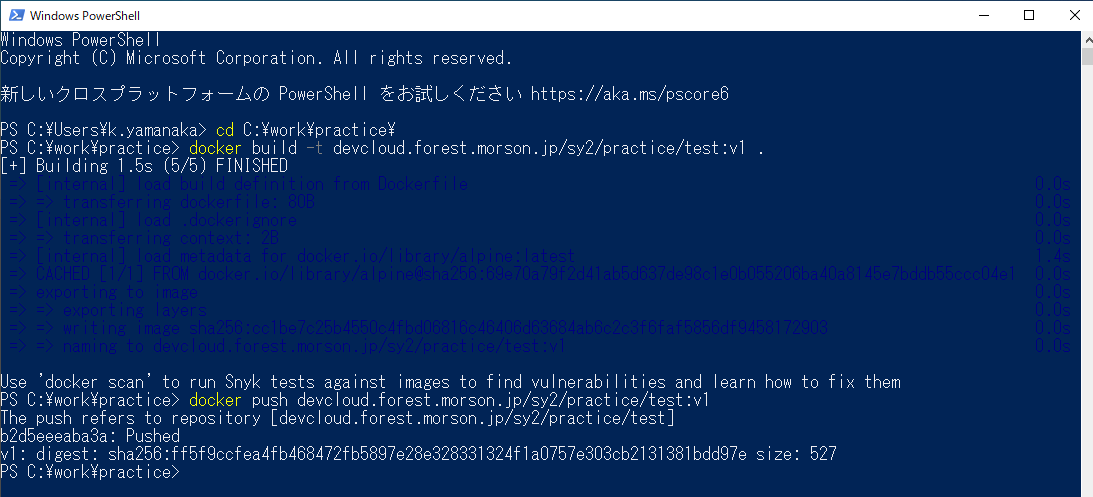This screenshot has width=1093, height=497.
Task: Click the cd command on the first prompt
Action: point(225,130)
